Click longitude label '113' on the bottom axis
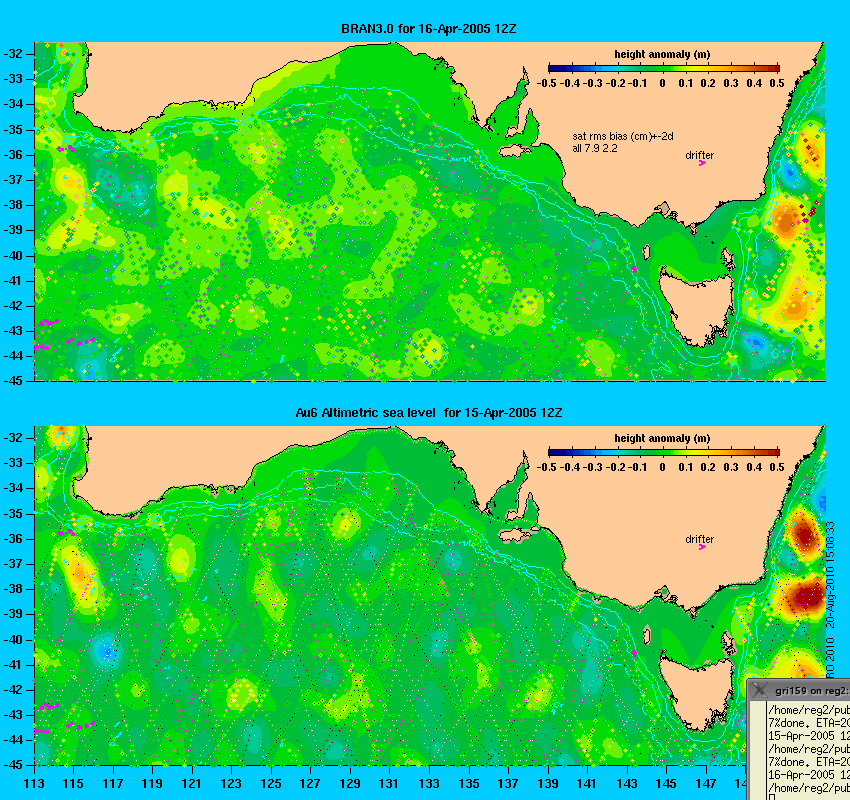The height and width of the screenshot is (800, 850). [34, 784]
